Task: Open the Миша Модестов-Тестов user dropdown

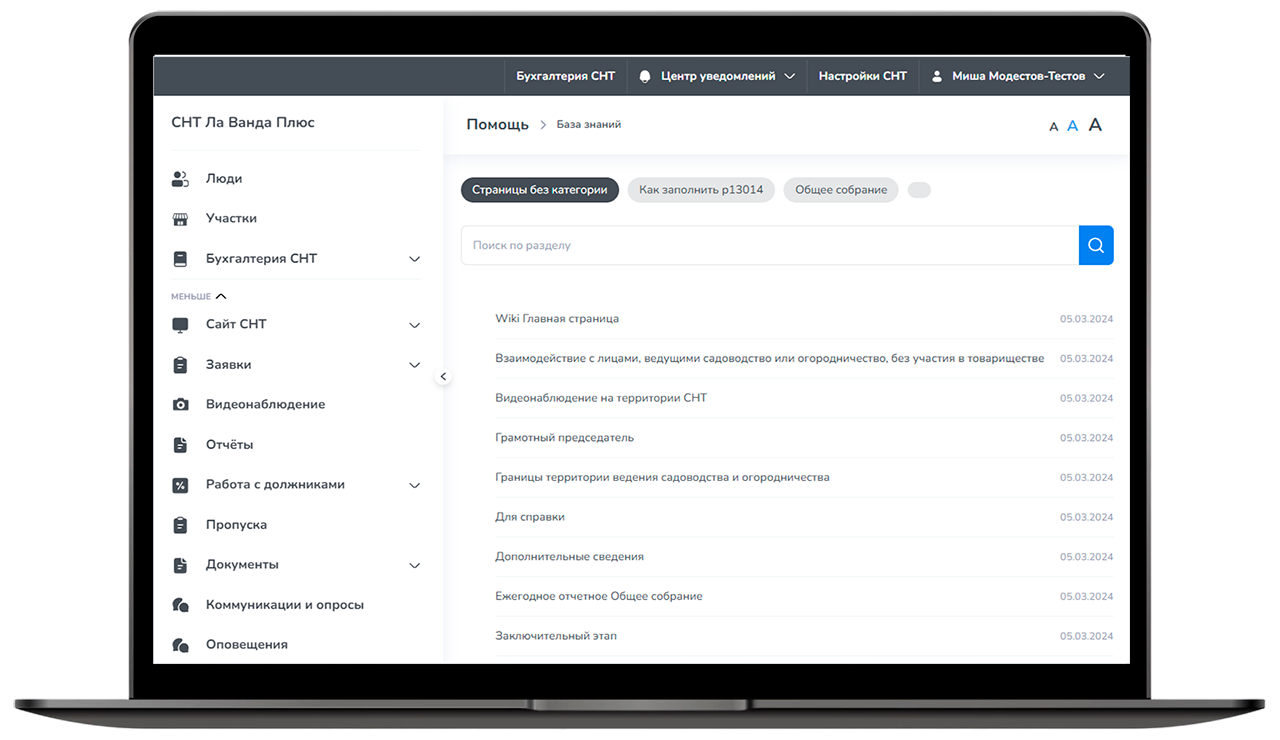Action: pyautogui.click(x=1018, y=76)
